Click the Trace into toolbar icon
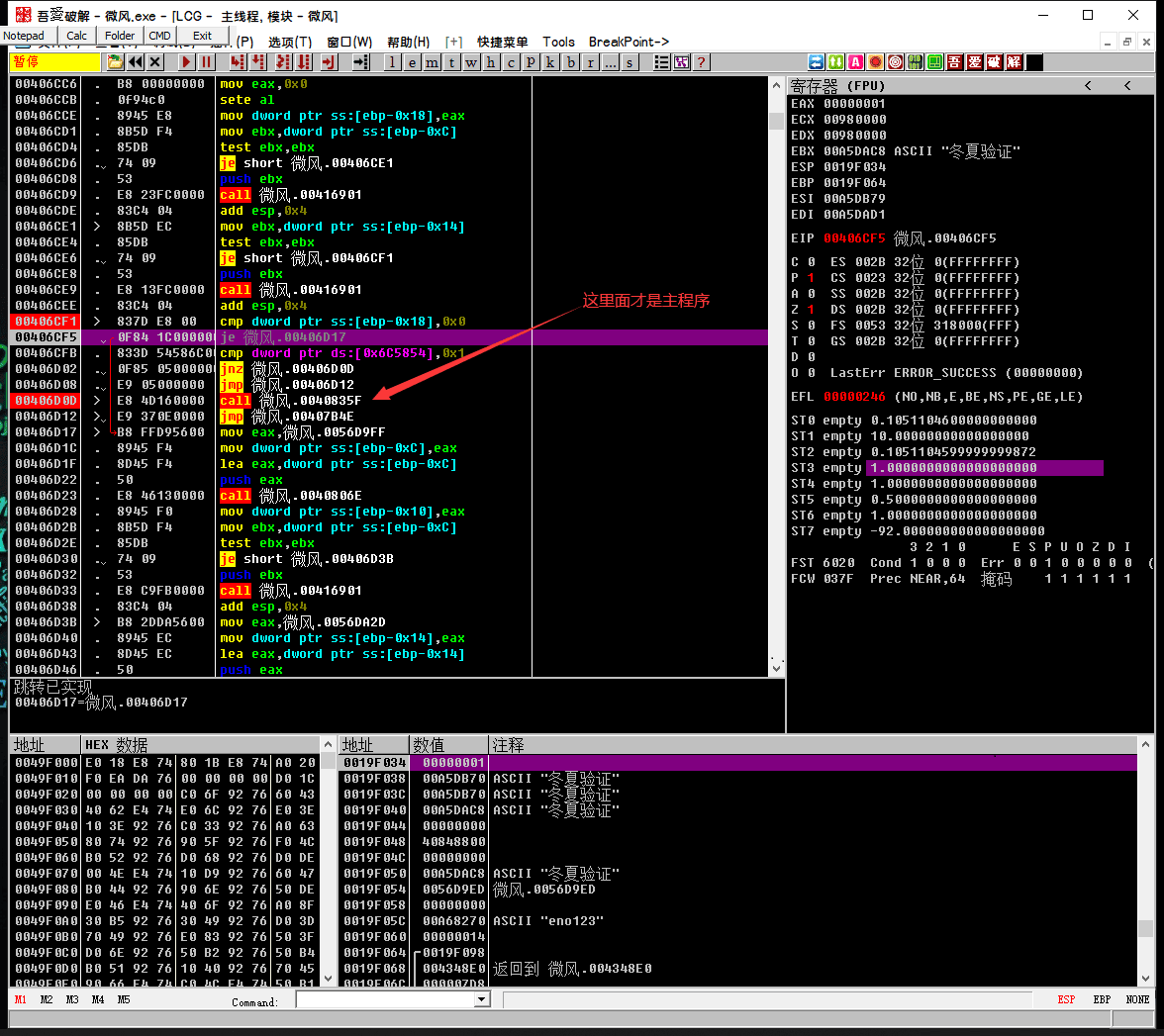The width and height of the screenshot is (1164, 1036). 283,62
